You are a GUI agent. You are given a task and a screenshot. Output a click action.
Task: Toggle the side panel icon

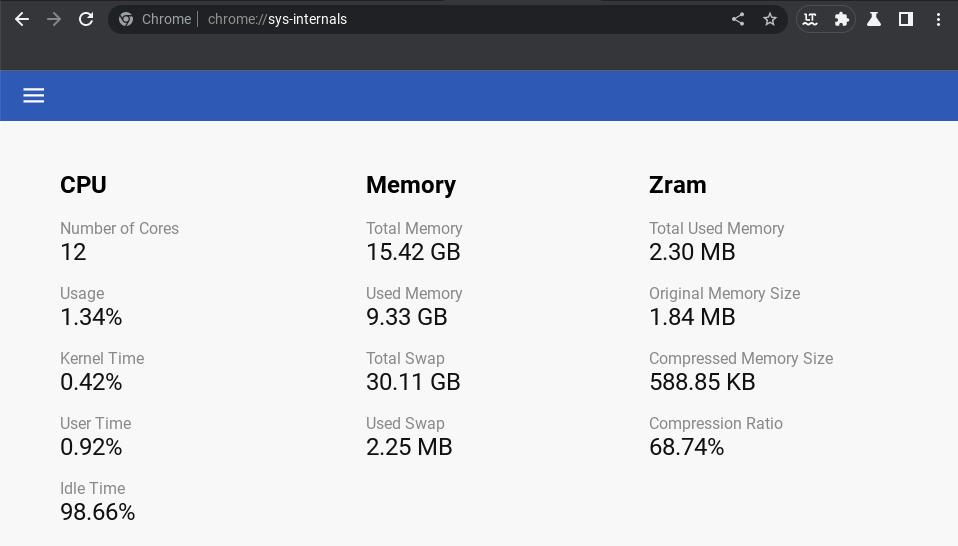point(906,20)
